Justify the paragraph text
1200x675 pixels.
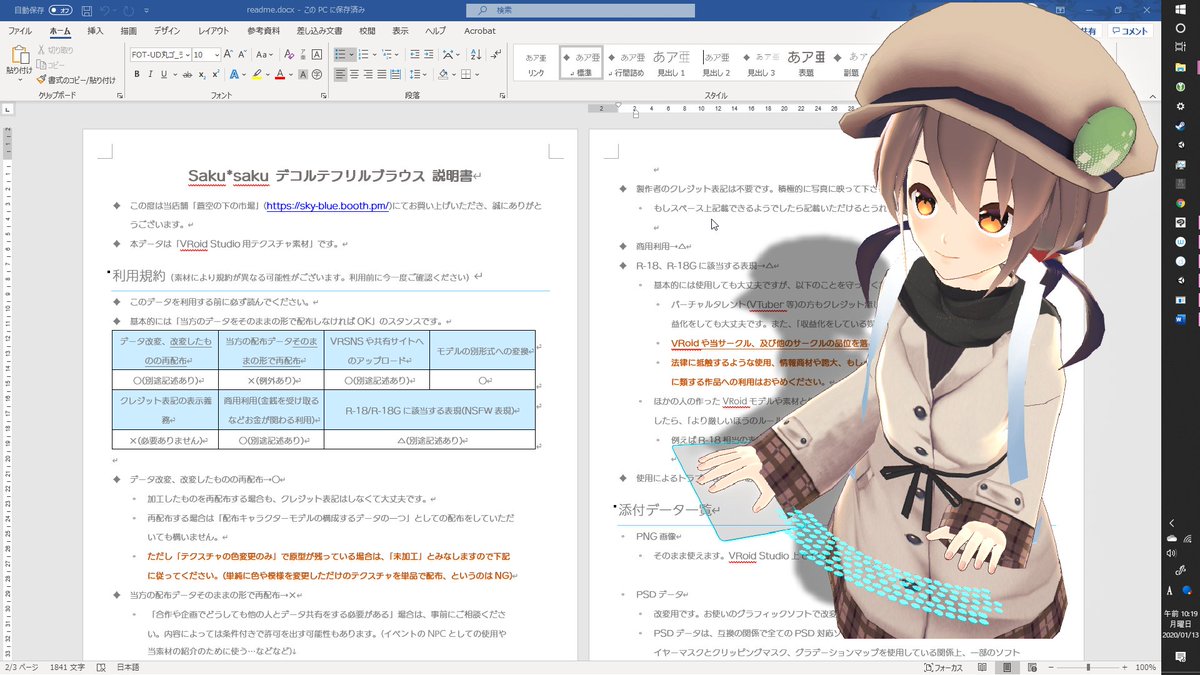pos(382,75)
